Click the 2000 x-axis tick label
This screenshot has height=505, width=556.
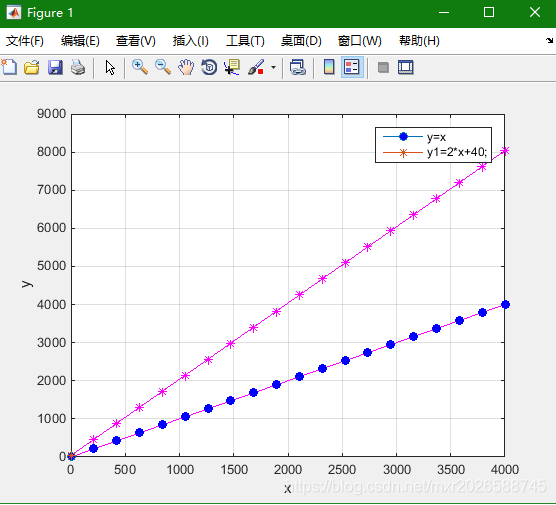coord(288,470)
